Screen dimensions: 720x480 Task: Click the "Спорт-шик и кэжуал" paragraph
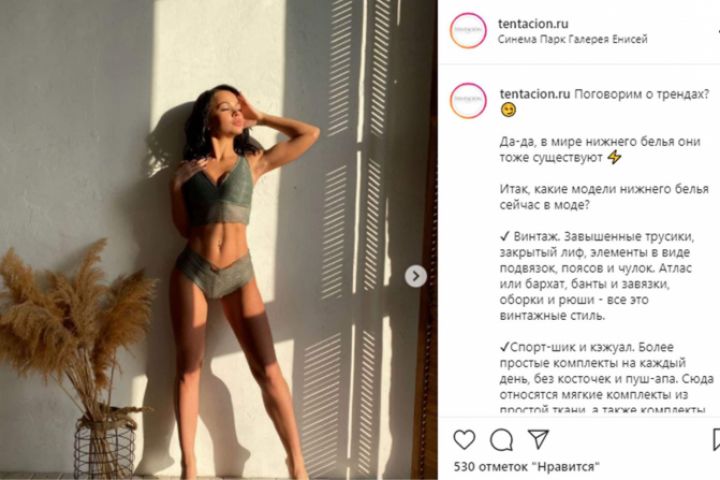tap(607, 378)
